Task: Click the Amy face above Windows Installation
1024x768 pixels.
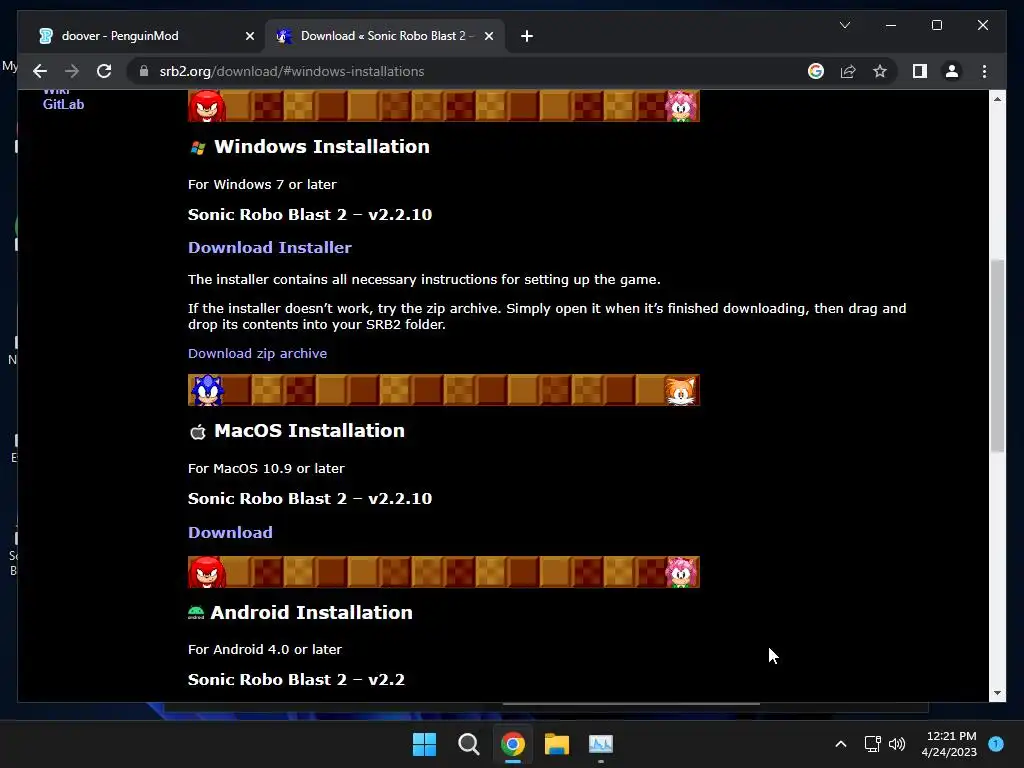Action: tap(681, 106)
